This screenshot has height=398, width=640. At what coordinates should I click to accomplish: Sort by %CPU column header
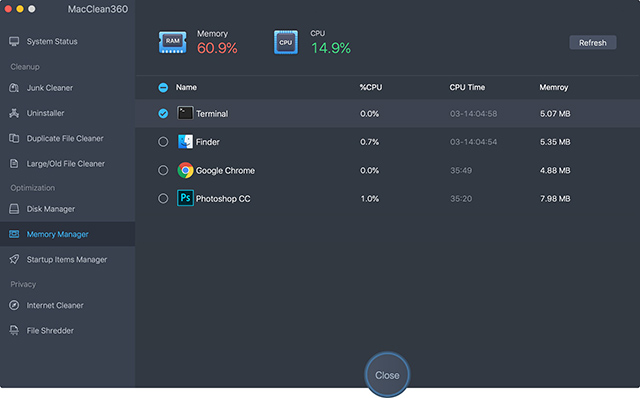coord(371,87)
